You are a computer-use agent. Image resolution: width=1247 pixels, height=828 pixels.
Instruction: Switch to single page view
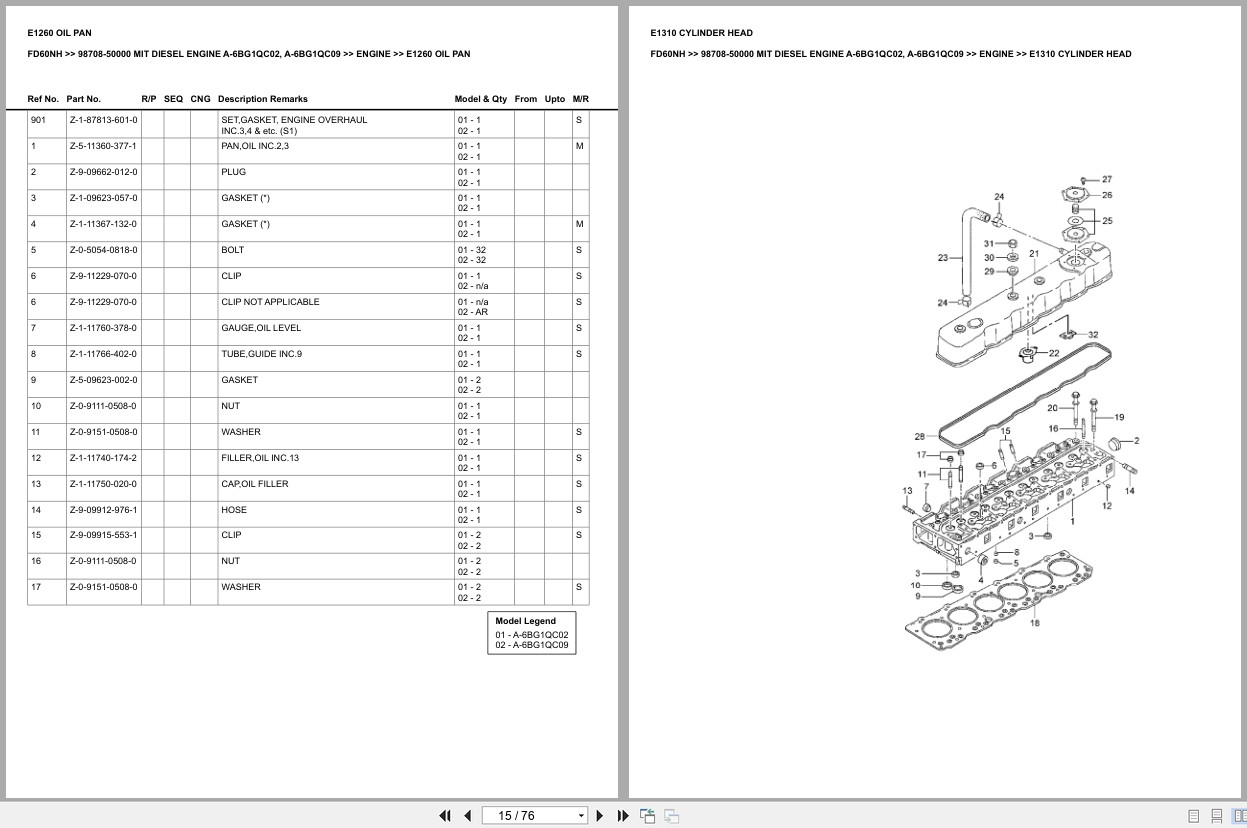1193,816
